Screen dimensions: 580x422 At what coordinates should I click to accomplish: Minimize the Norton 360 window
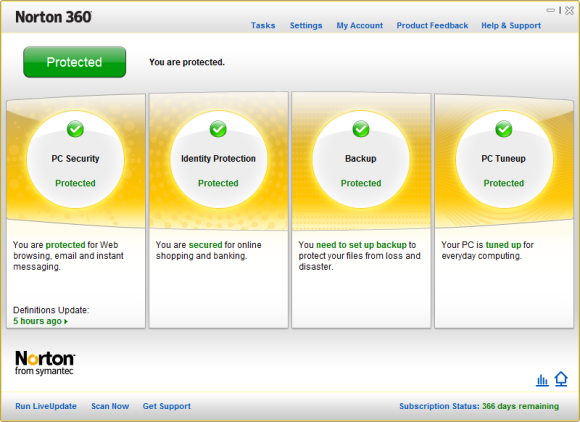[550, 10]
